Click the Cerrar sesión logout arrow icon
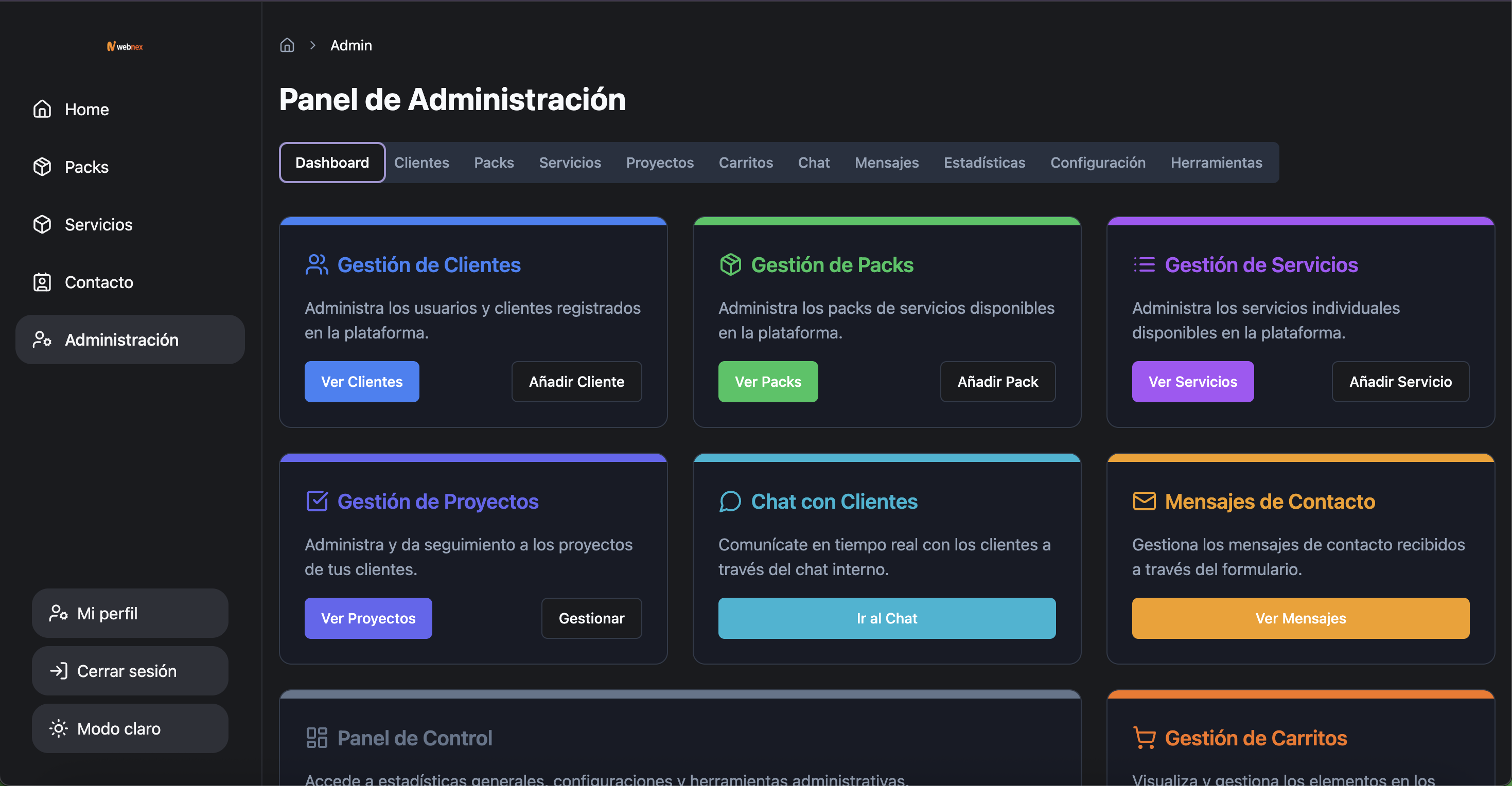Image resolution: width=1512 pixels, height=786 pixels. click(x=59, y=670)
